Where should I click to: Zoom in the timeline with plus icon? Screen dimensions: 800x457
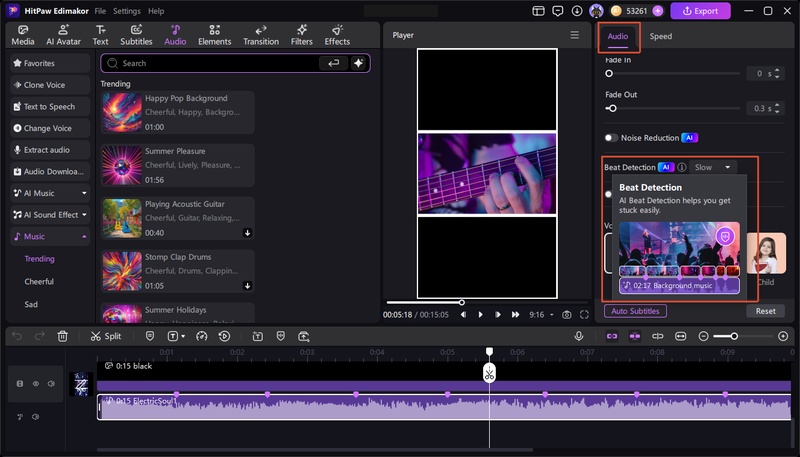point(783,336)
